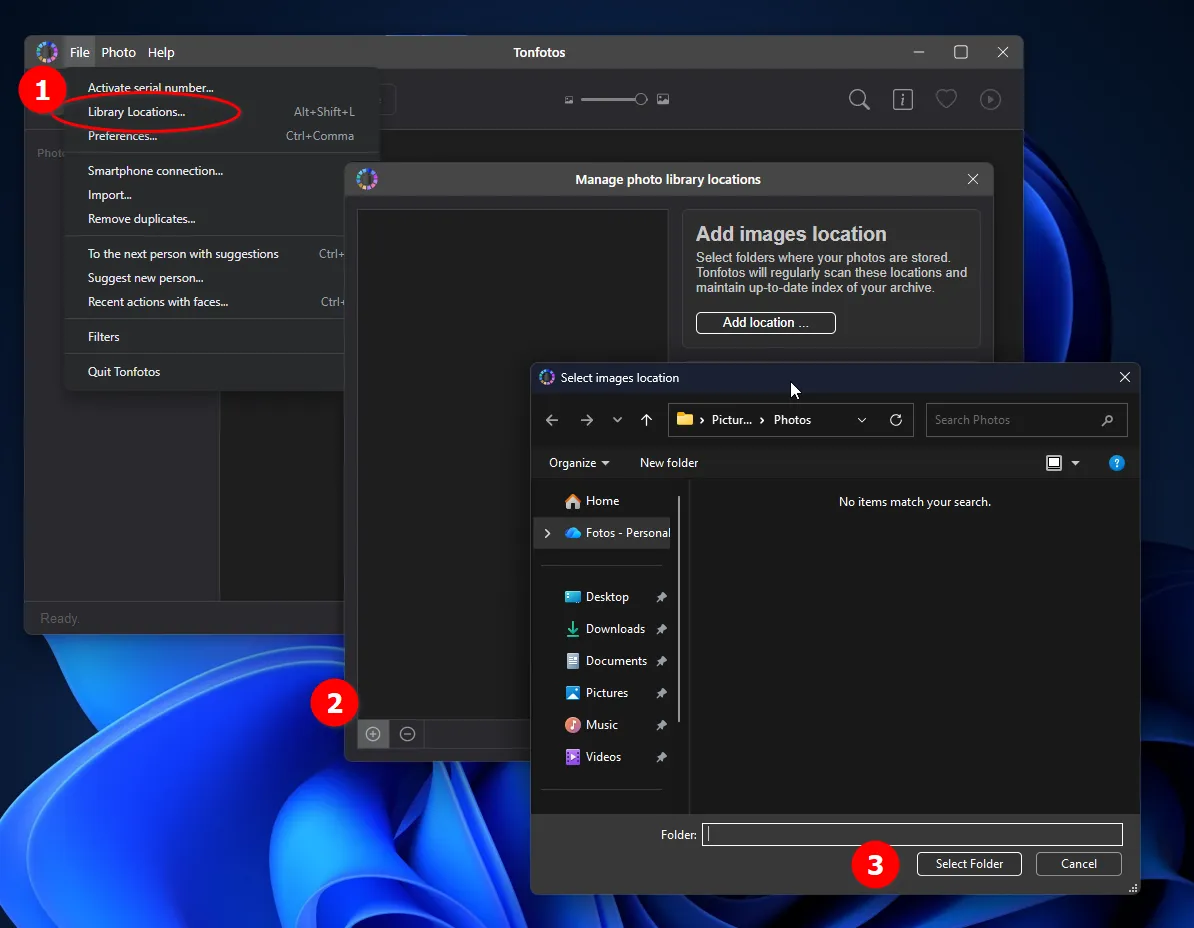The image size is (1194, 928).
Task: Click the pin icon next to Desktop
Action: [x=661, y=598]
